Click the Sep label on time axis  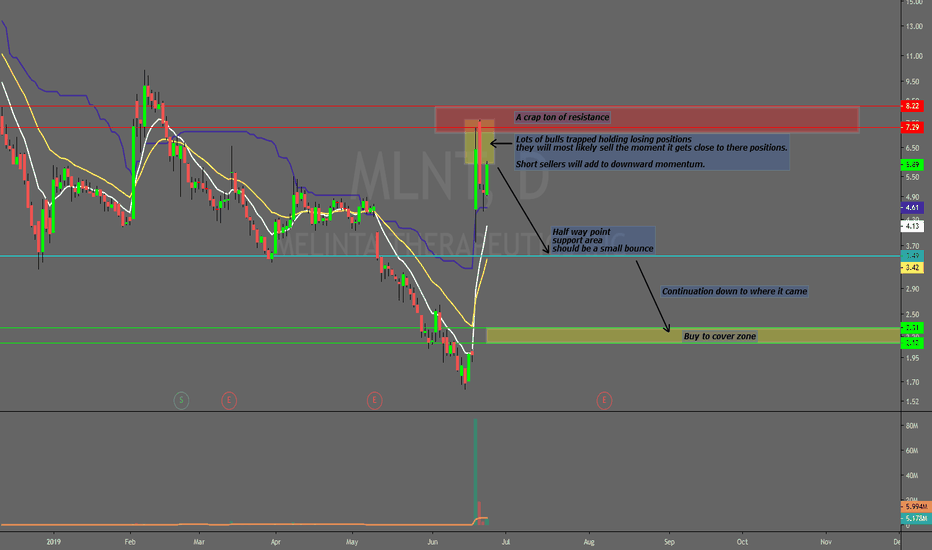[669, 542]
